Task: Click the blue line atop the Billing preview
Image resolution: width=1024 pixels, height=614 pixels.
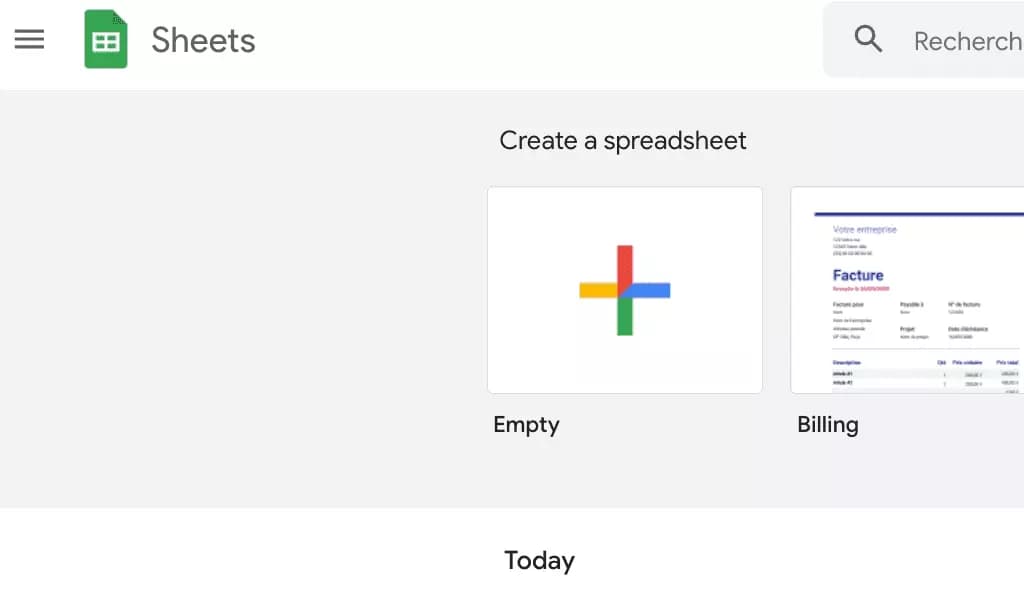Action: (919, 214)
